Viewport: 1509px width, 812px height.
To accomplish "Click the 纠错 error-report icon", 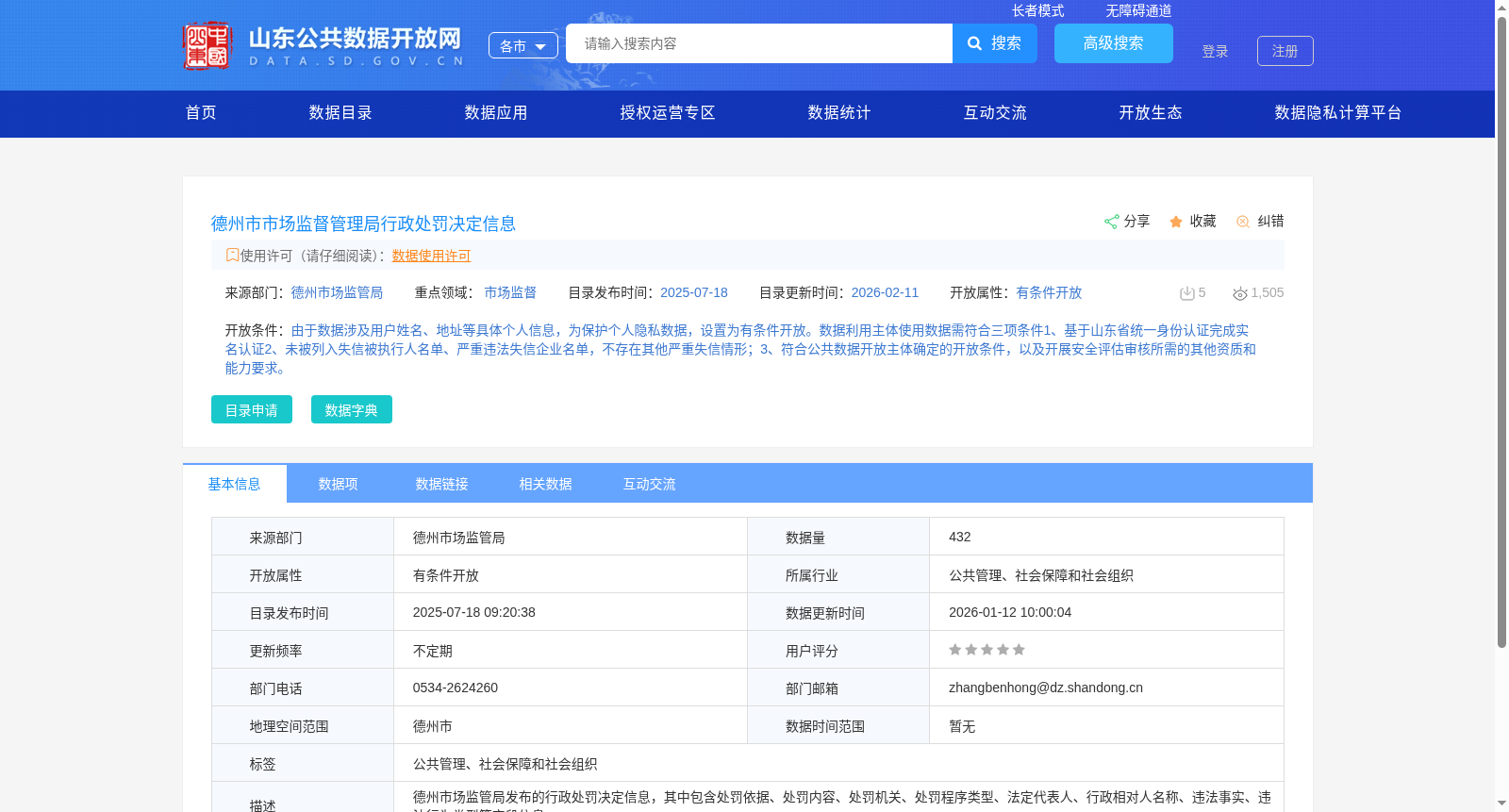I will pyautogui.click(x=1243, y=222).
